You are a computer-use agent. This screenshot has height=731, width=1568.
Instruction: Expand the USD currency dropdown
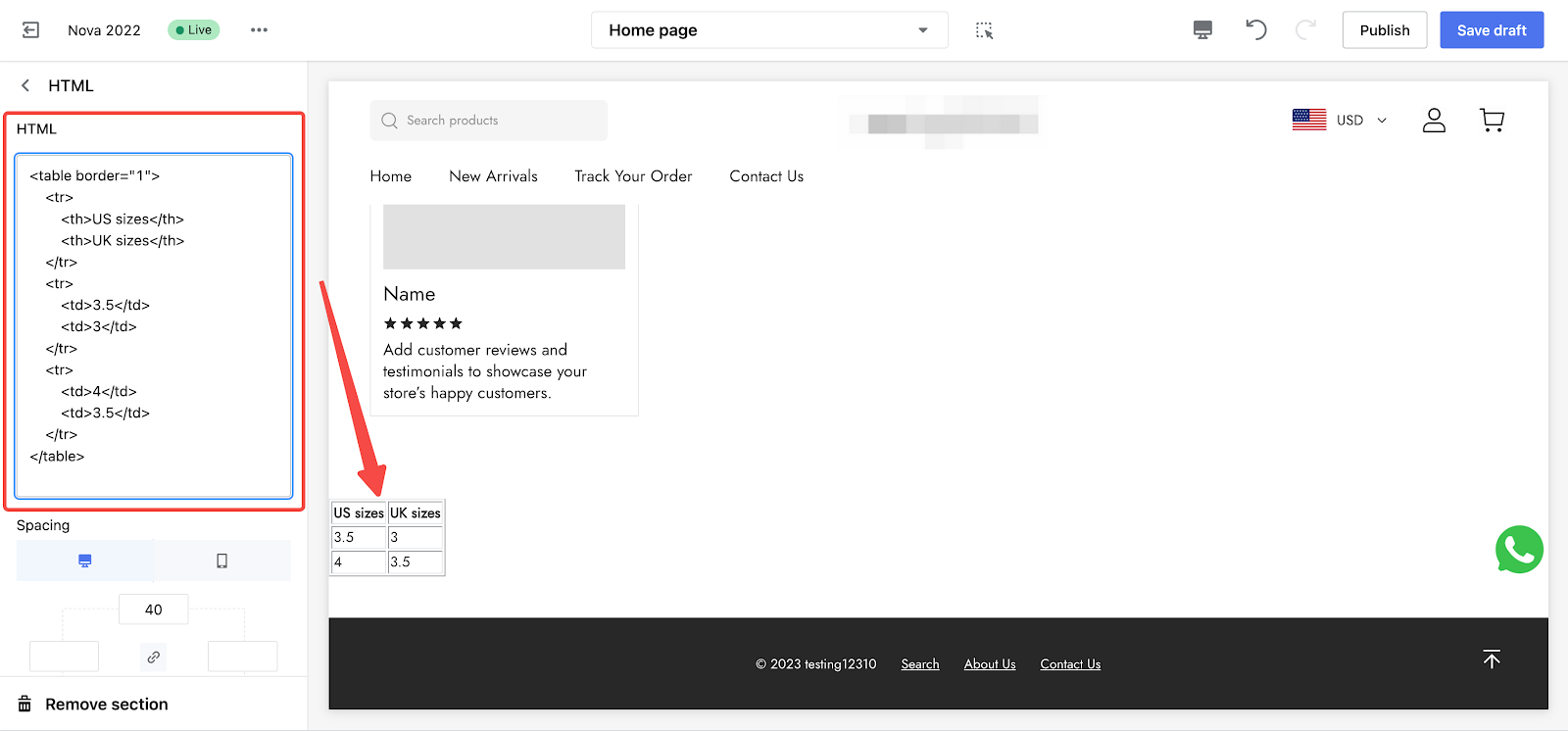[1362, 121]
